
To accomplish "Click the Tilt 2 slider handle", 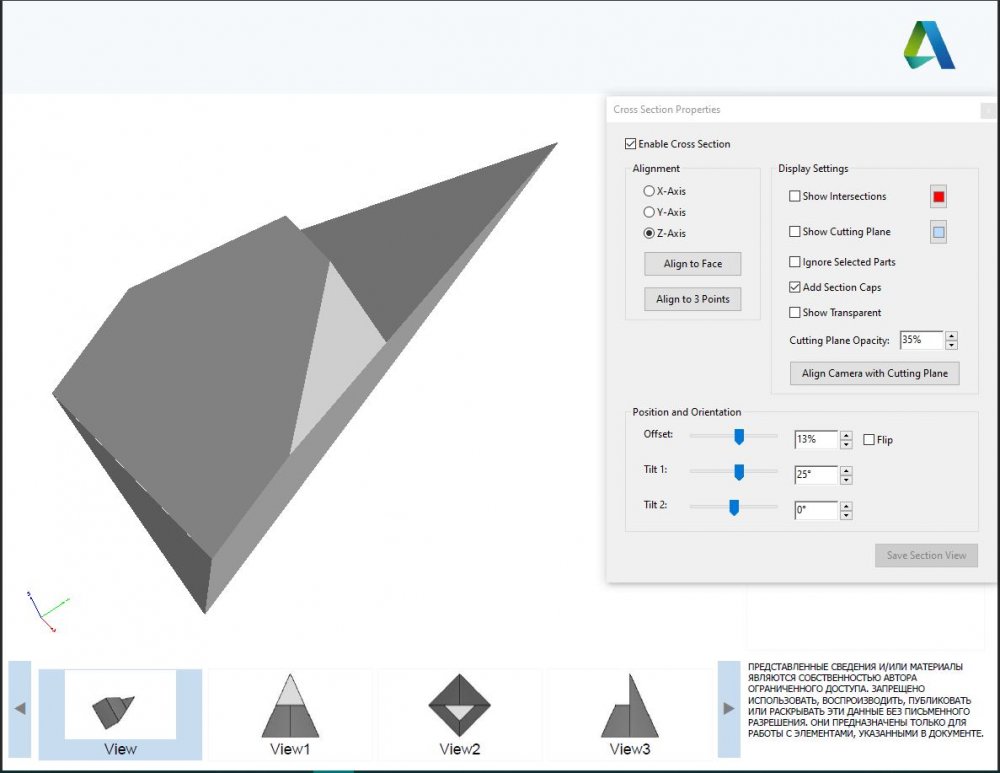I will click(733, 507).
